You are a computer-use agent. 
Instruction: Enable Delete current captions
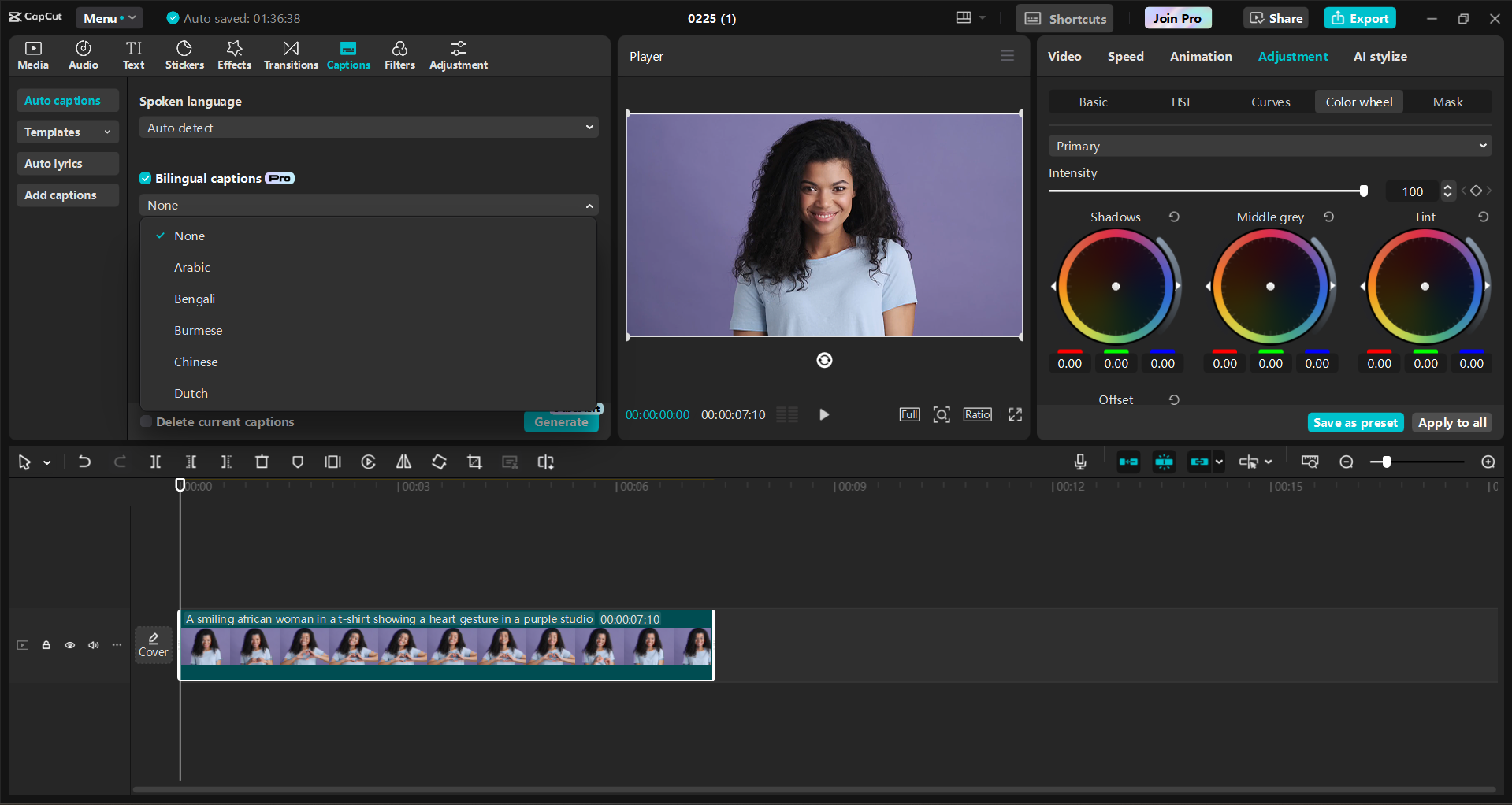click(x=146, y=421)
